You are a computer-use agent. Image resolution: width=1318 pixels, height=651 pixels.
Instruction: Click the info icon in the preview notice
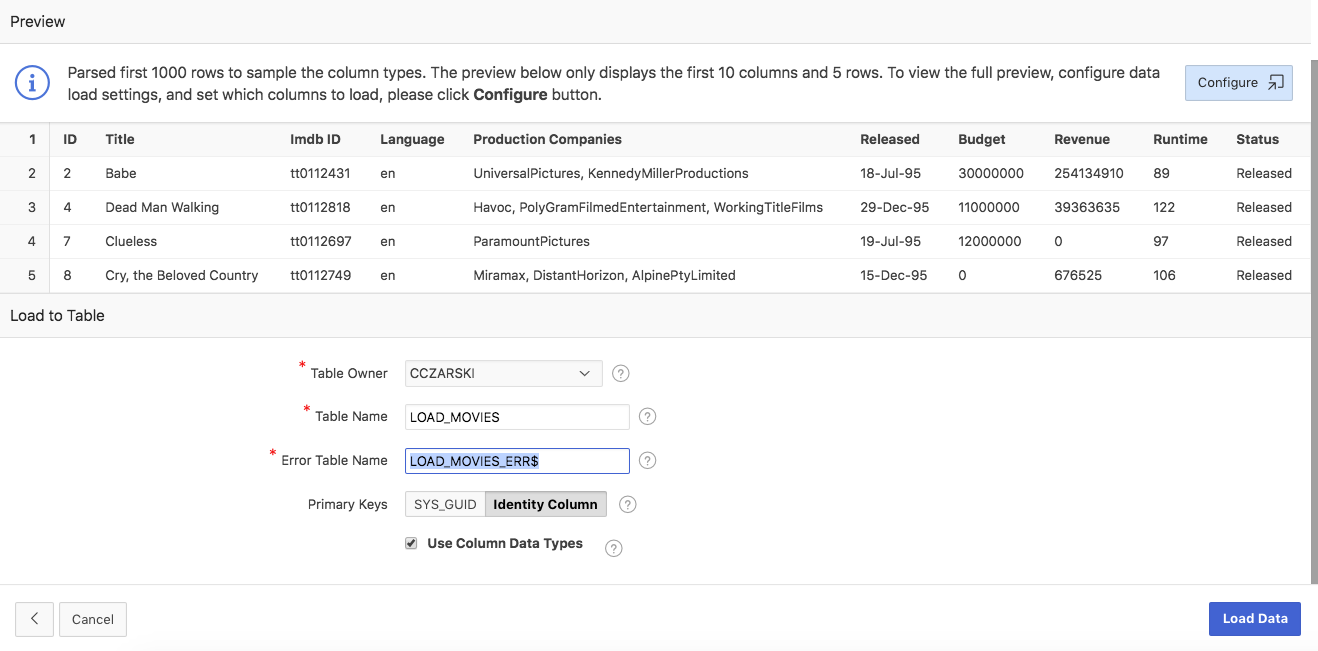[32, 83]
